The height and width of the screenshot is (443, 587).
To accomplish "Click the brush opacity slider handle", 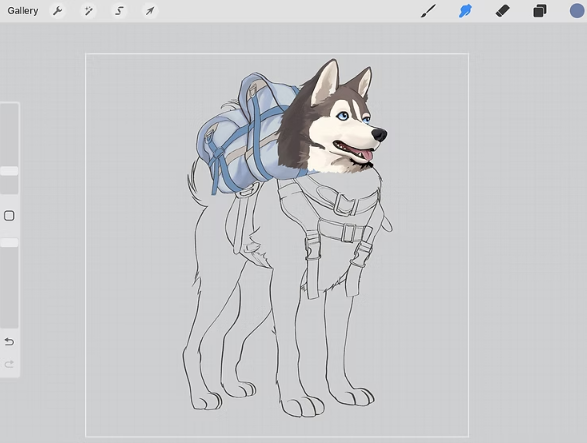I will coord(9,243).
